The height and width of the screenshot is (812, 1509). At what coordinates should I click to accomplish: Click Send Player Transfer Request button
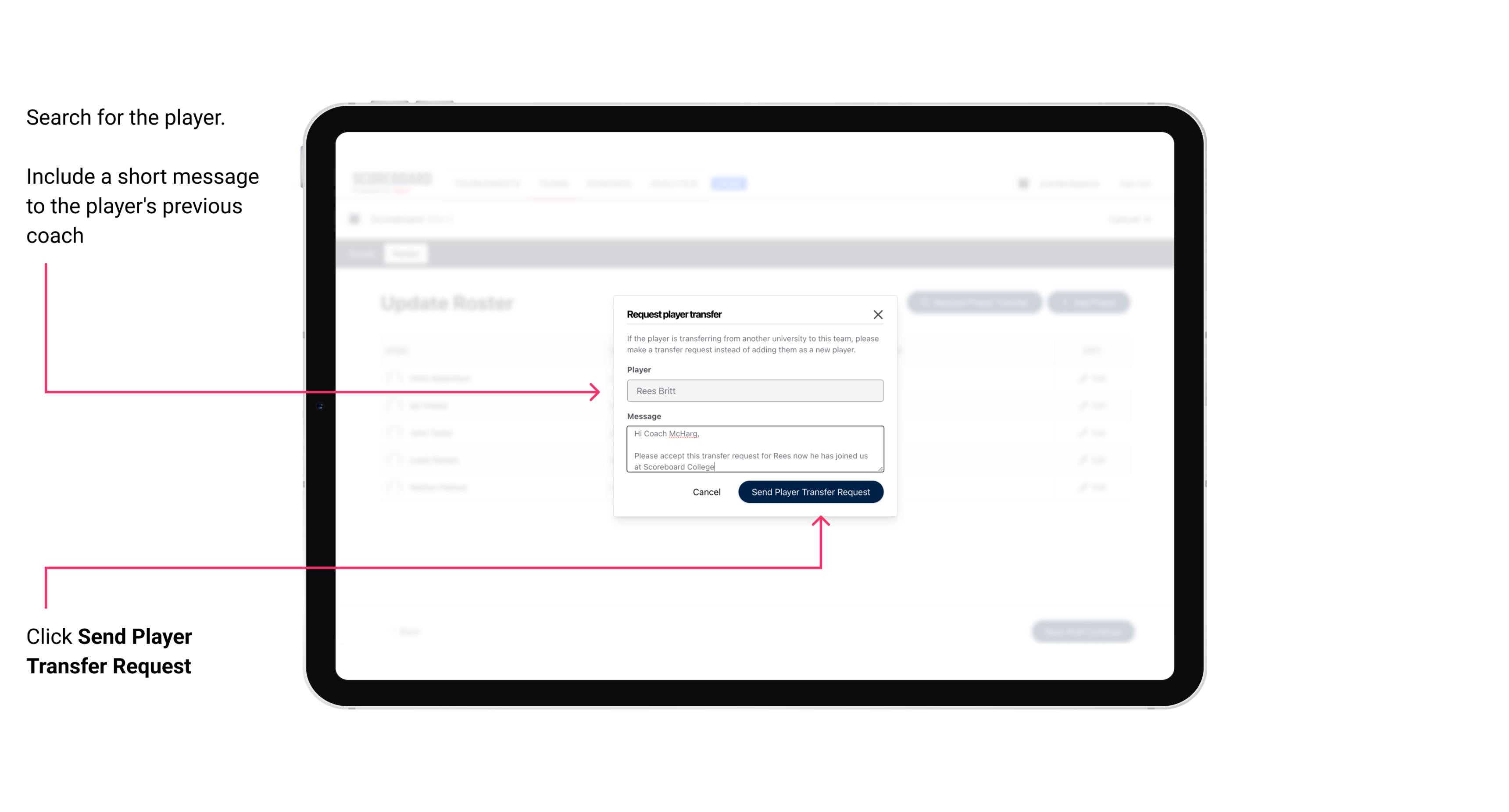810,491
